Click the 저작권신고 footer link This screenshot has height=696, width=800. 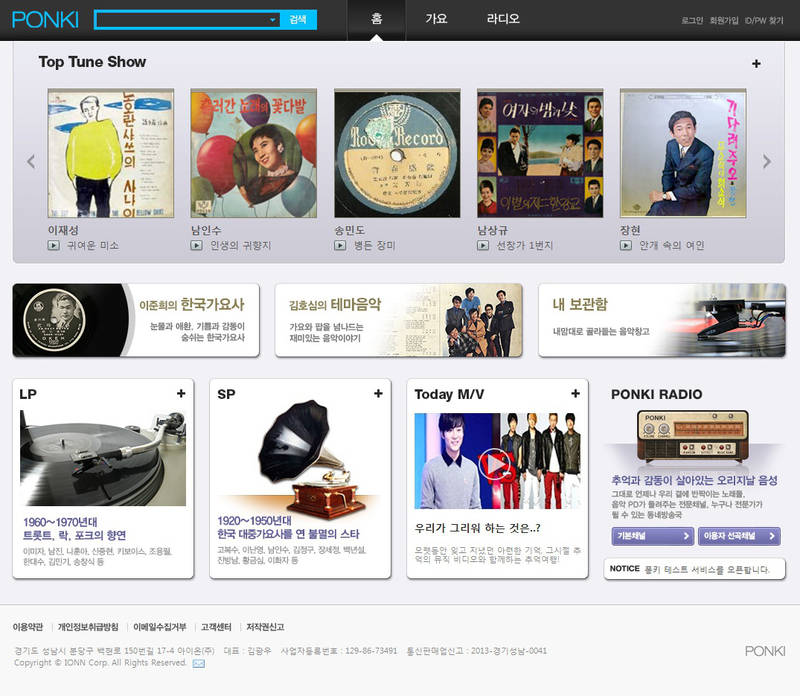[265, 627]
